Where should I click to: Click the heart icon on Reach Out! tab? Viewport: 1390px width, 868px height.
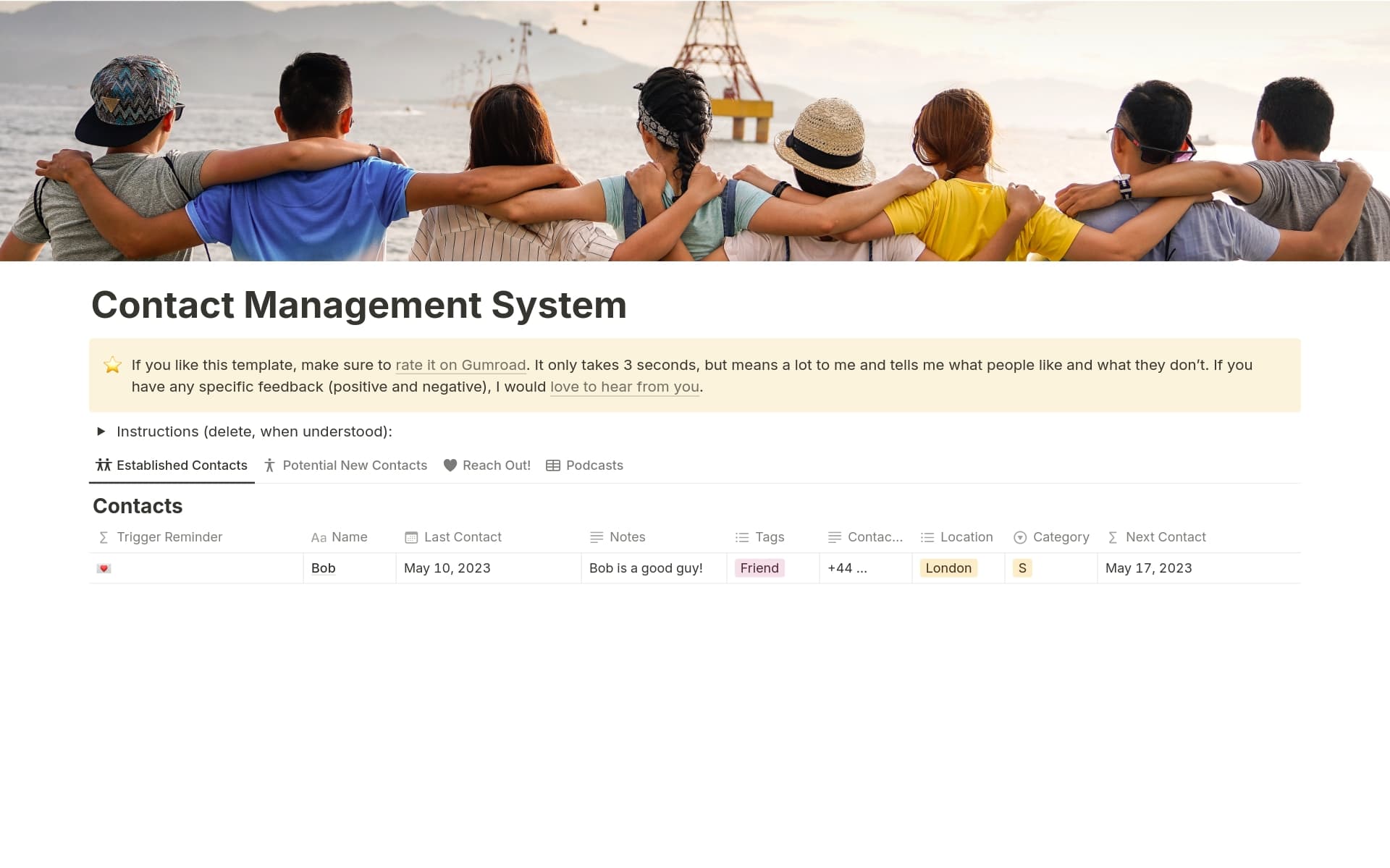(449, 465)
